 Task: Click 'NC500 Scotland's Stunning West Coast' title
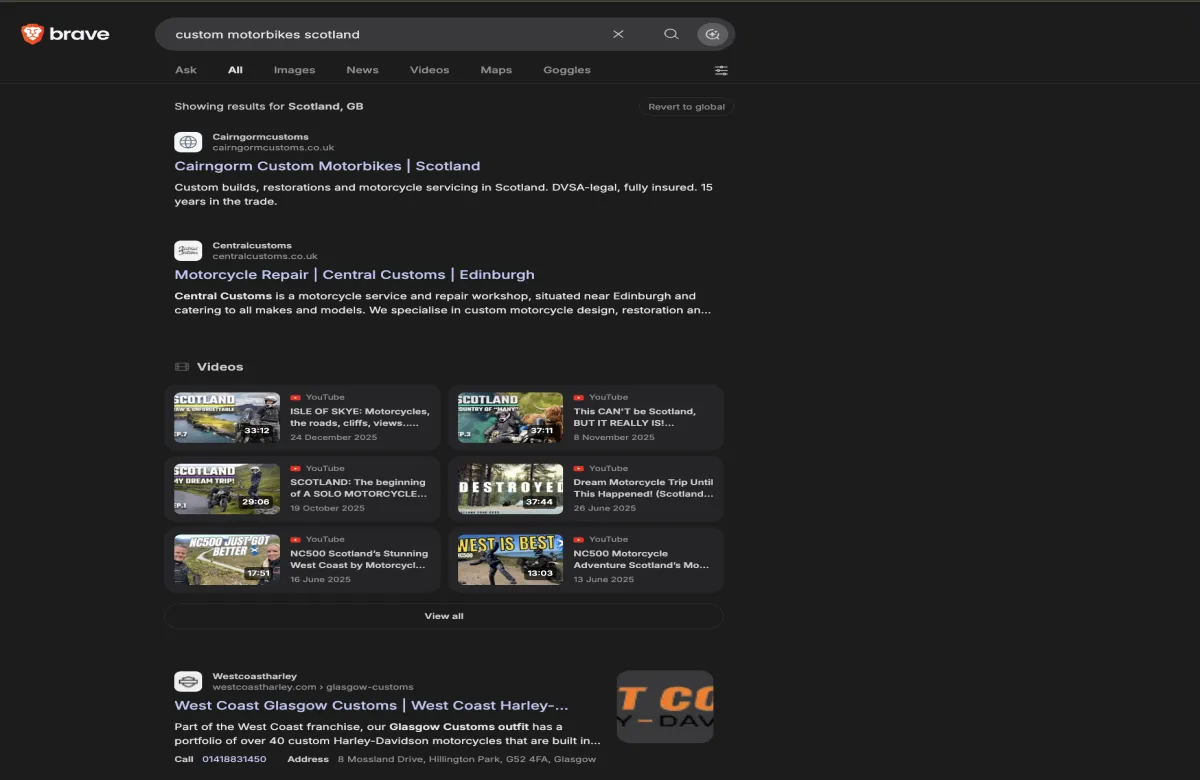(359, 559)
